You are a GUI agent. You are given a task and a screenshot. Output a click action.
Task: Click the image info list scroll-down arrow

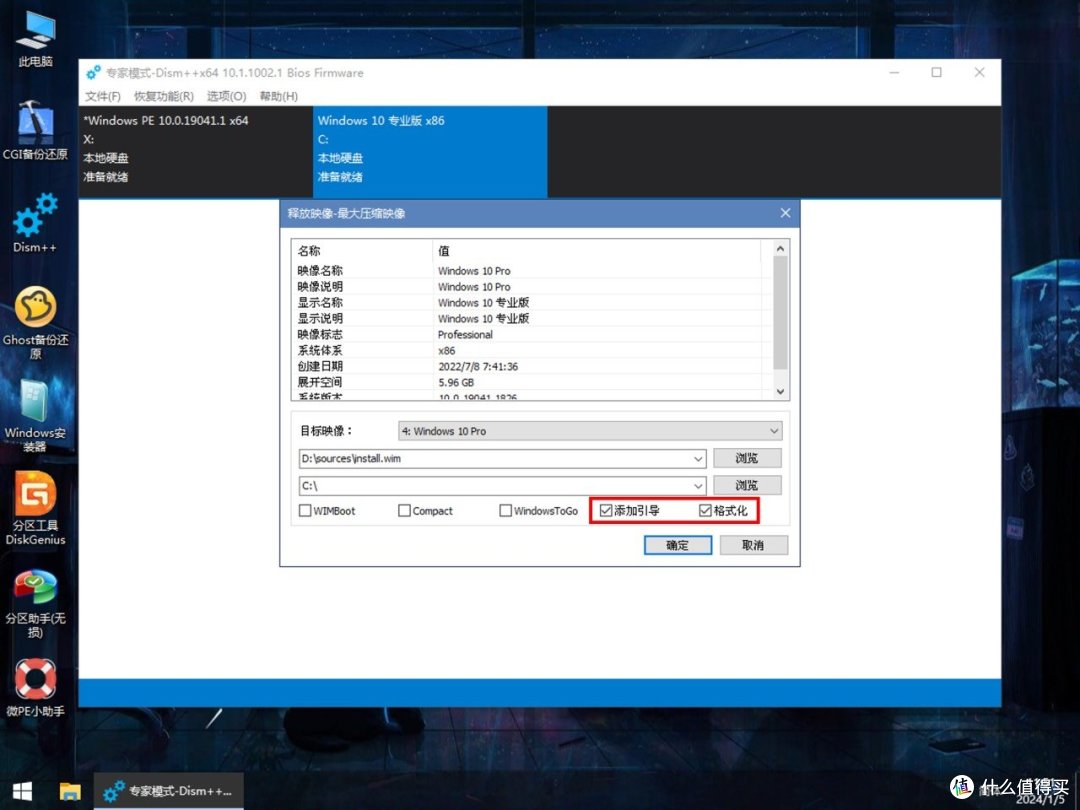click(780, 391)
